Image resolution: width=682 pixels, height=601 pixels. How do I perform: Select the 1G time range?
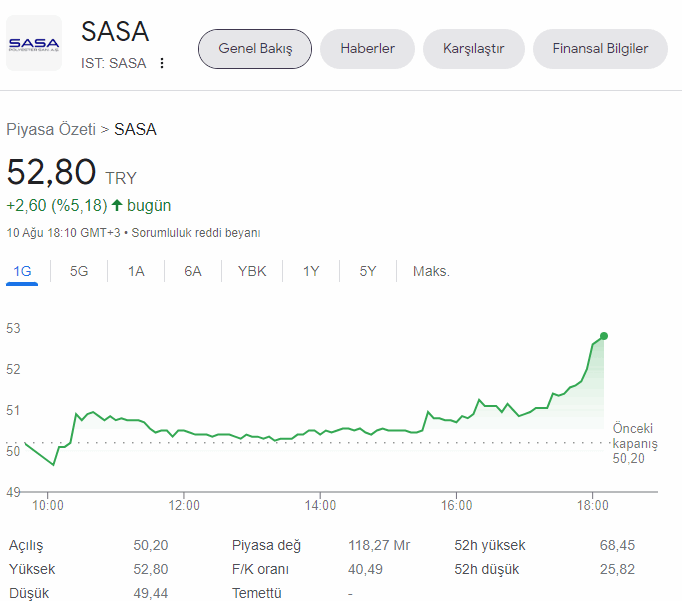pyautogui.click(x=22, y=271)
